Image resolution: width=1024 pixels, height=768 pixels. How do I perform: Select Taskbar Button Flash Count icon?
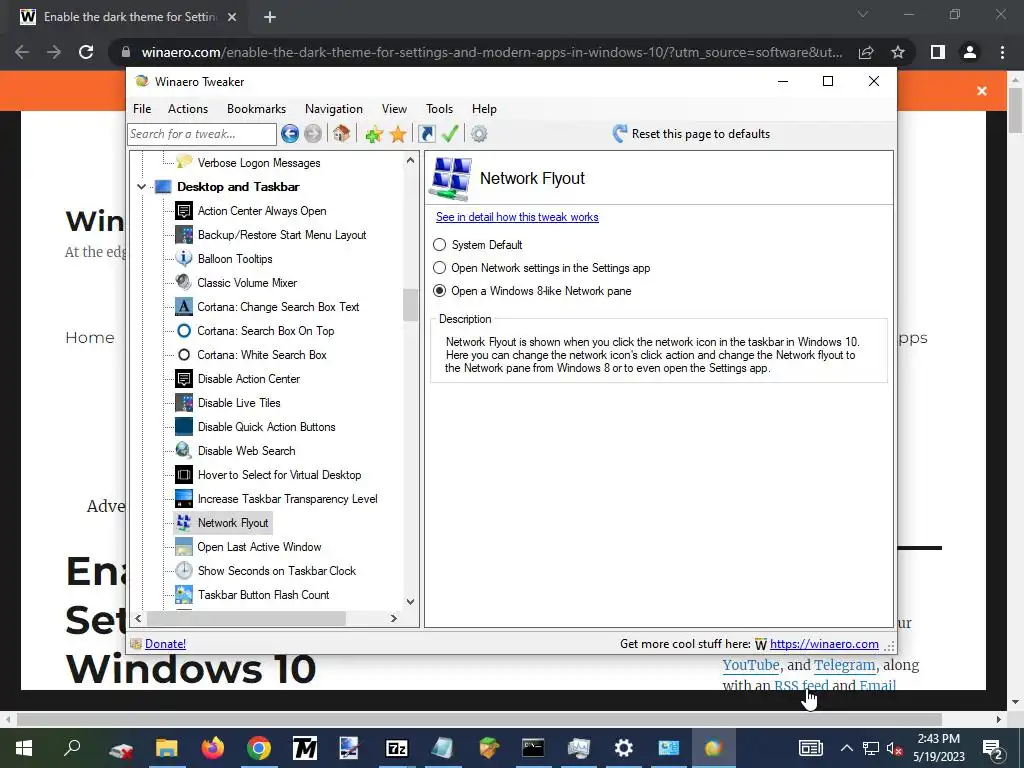(184, 595)
